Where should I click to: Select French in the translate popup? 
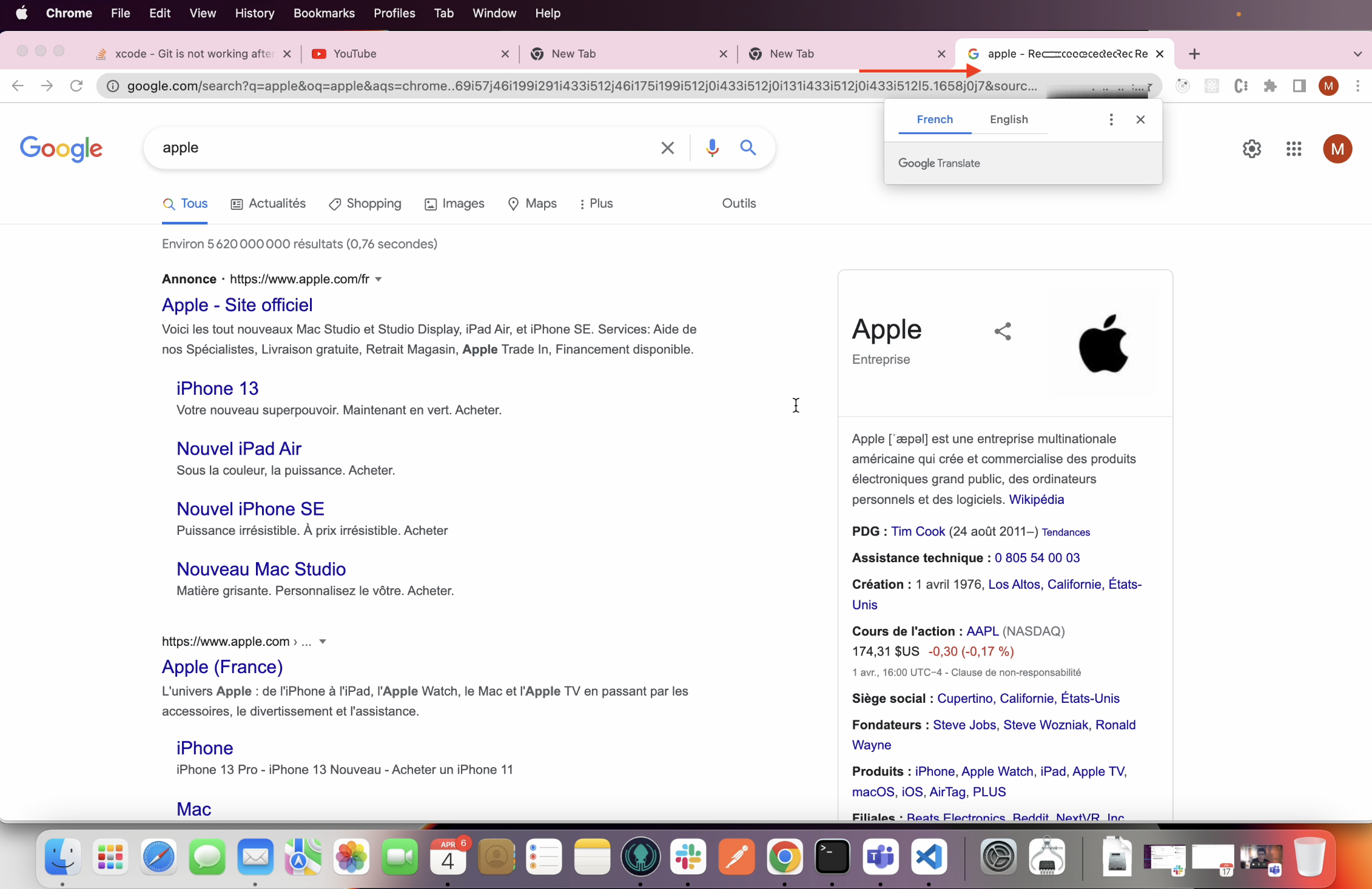pyautogui.click(x=935, y=119)
